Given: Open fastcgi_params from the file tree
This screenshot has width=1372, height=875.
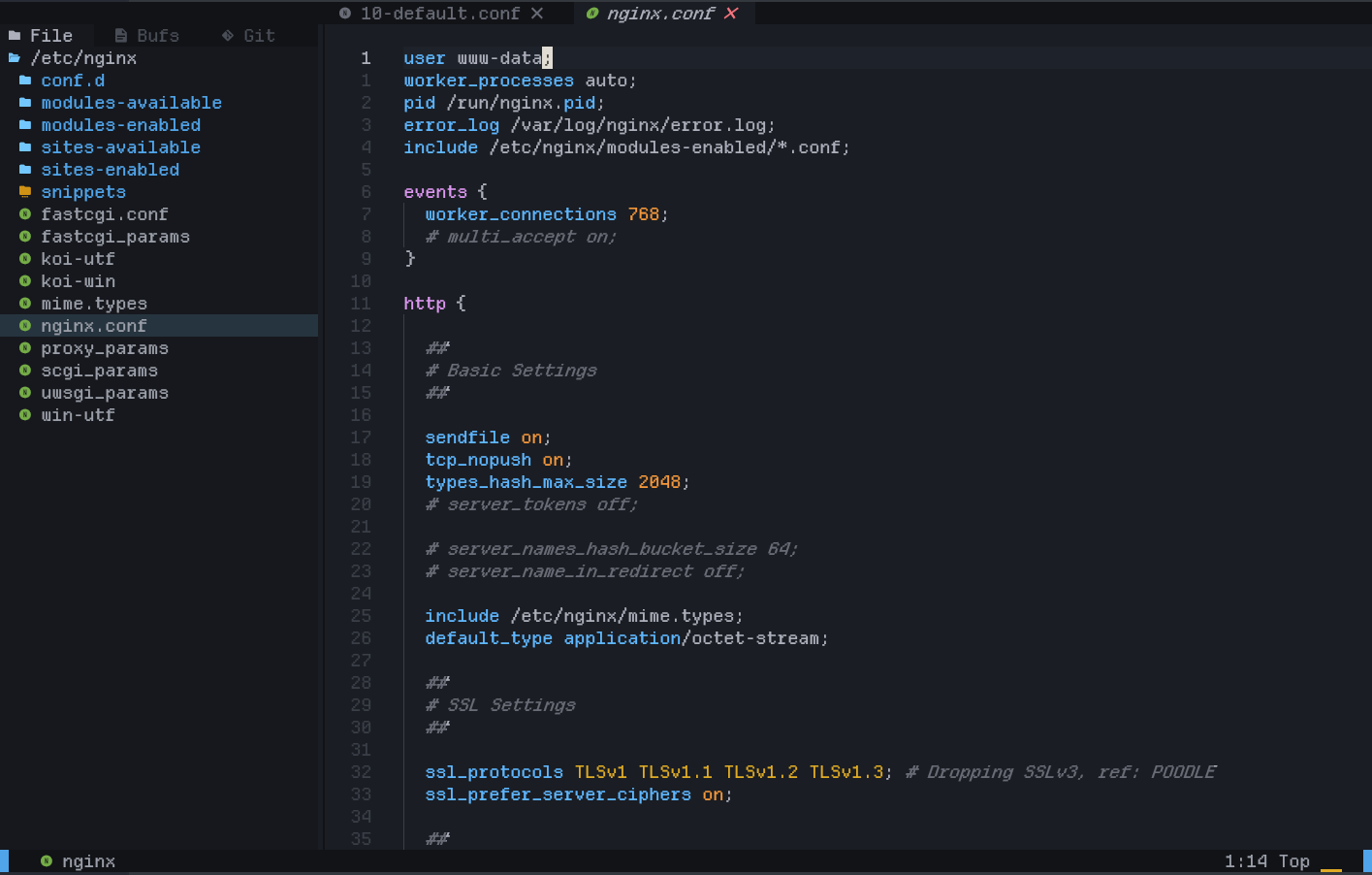Looking at the screenshot, I should point(115,237).
